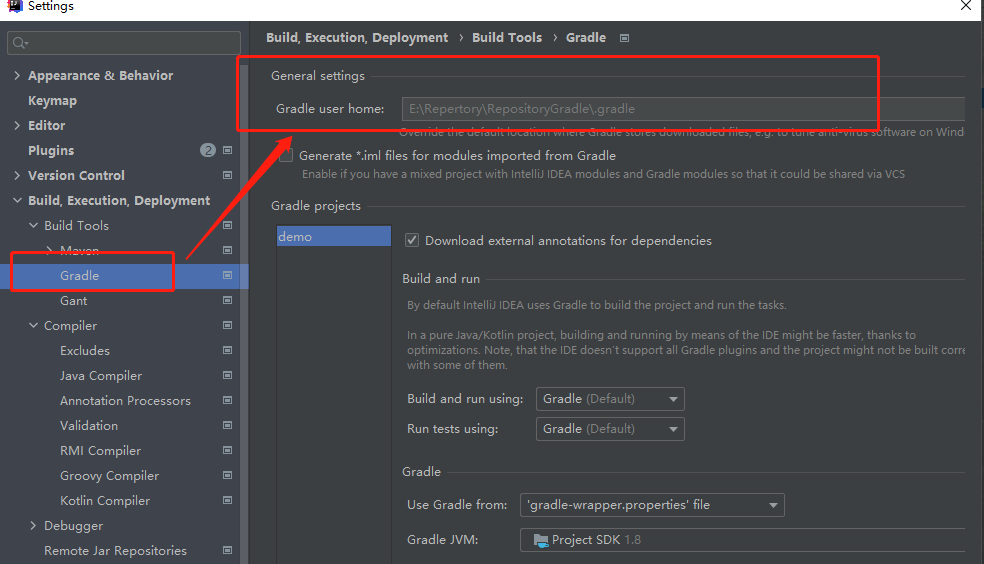This screenshot has width=984, height=564.
Task: Click project-level icon next to Compiler
Action: (227, 325)
